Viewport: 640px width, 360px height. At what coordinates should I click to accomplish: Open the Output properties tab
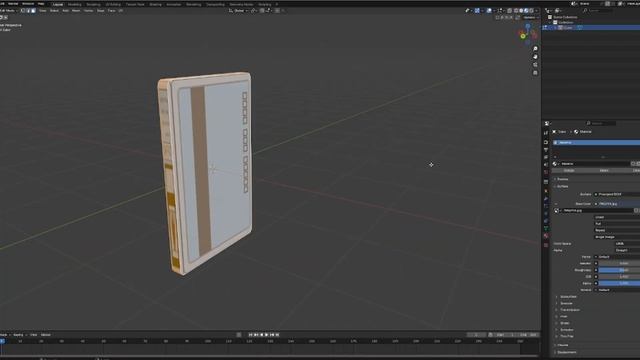pos(546,150)
